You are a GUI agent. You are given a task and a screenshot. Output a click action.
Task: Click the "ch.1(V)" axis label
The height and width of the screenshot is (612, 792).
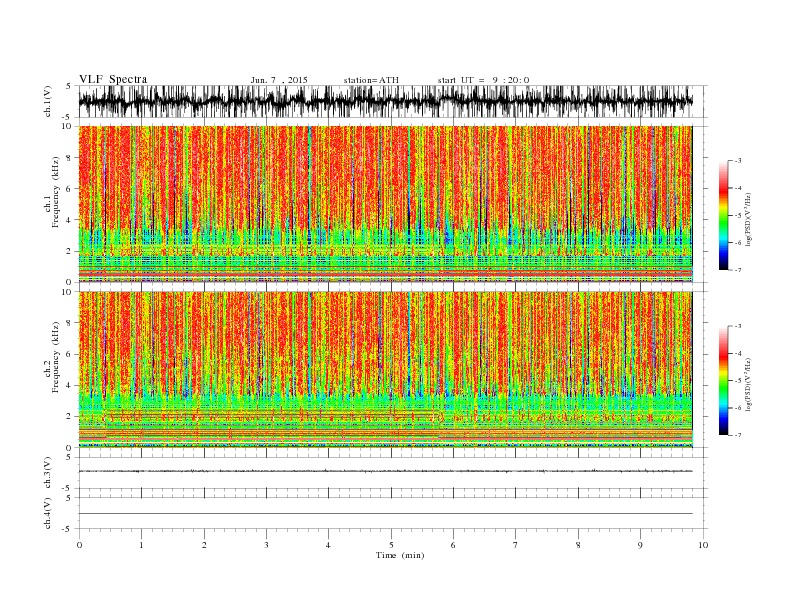[48, 102]
